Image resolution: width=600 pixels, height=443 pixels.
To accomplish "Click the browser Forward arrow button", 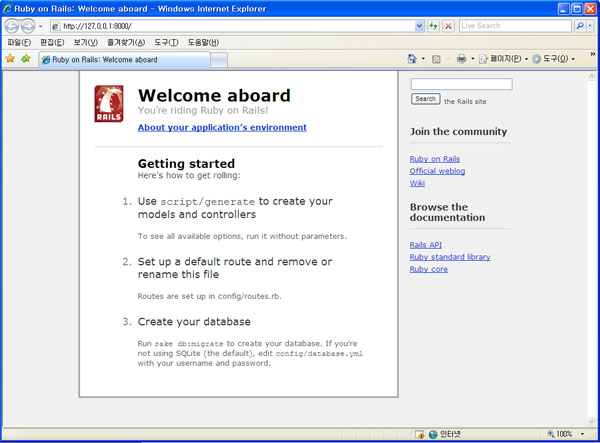I will pyautogui.click(x=28, y=26).
